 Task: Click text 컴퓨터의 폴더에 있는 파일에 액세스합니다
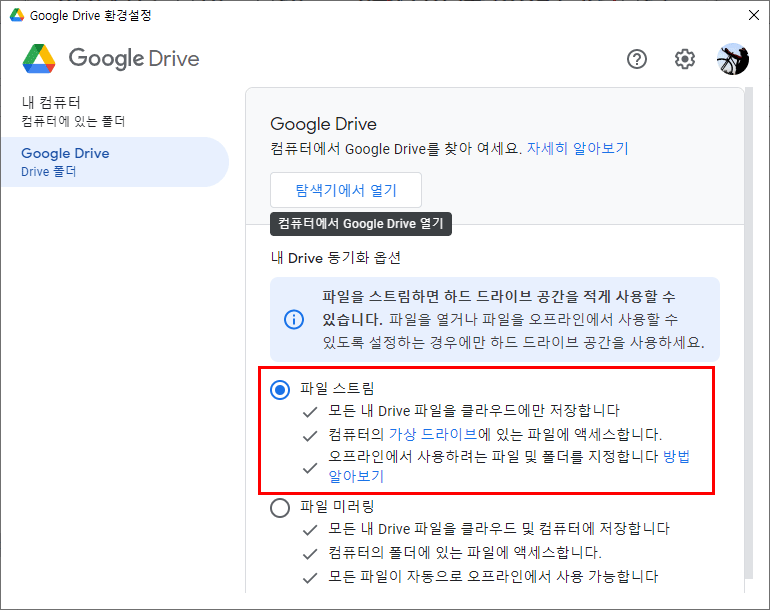point(465,553)
